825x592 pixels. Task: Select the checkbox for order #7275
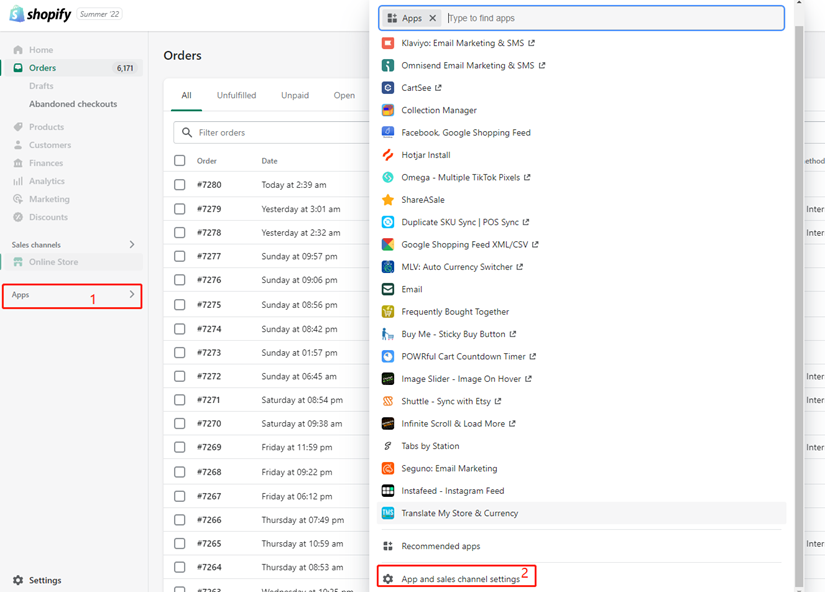[179, 305]
